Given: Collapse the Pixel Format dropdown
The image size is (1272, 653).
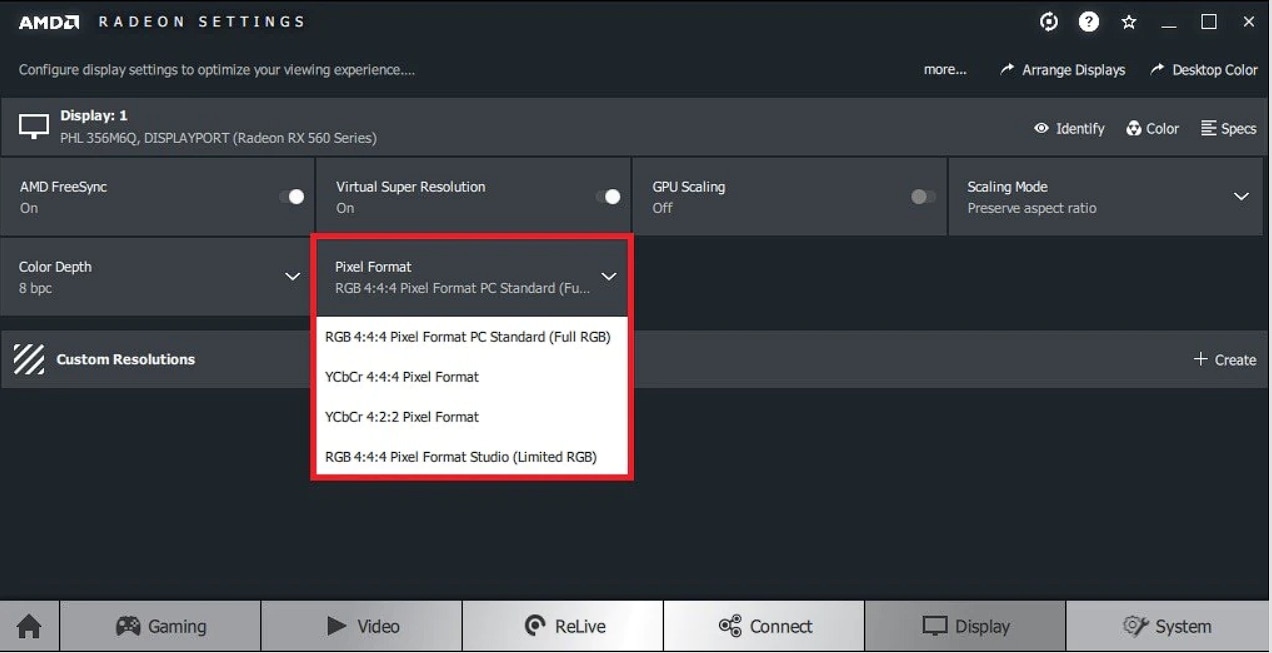Looking at the screenshot, I should tap(471, 277).
